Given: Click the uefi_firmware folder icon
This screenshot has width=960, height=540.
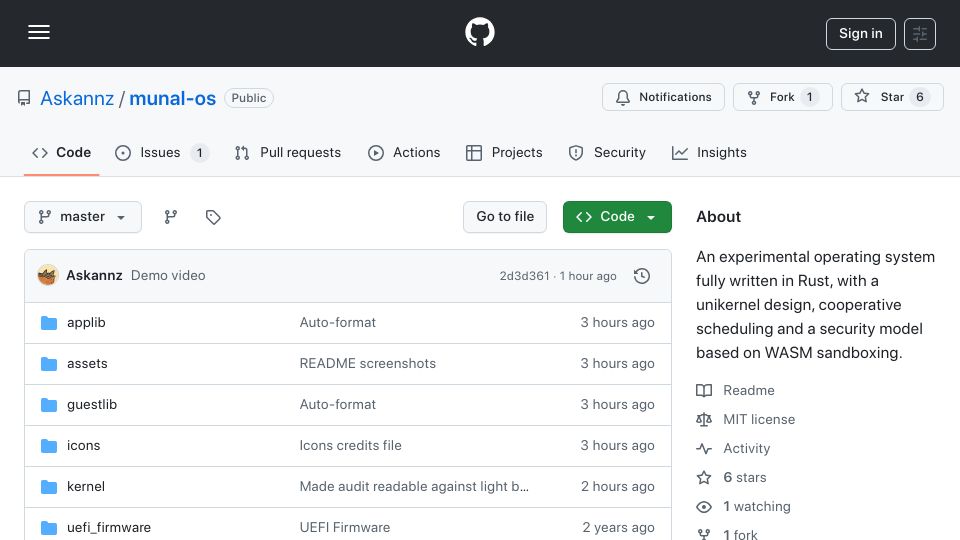Looking at the screenshot, I should tap(49, 528).
